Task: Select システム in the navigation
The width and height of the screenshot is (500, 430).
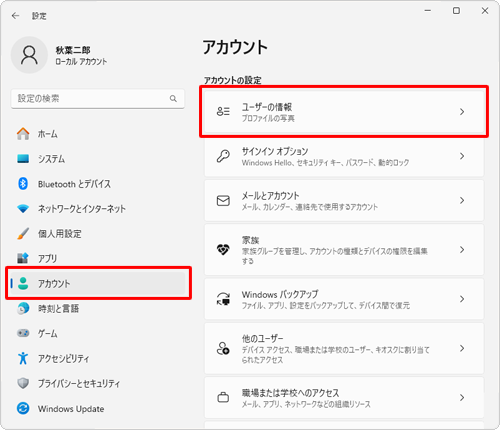Action: point(51,159)
